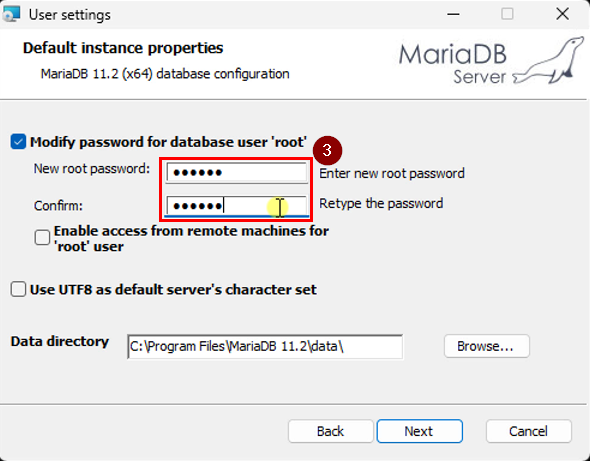Minimize the User settings window
The width and height of the screenshot is (590, 461).
coord(453,14)
